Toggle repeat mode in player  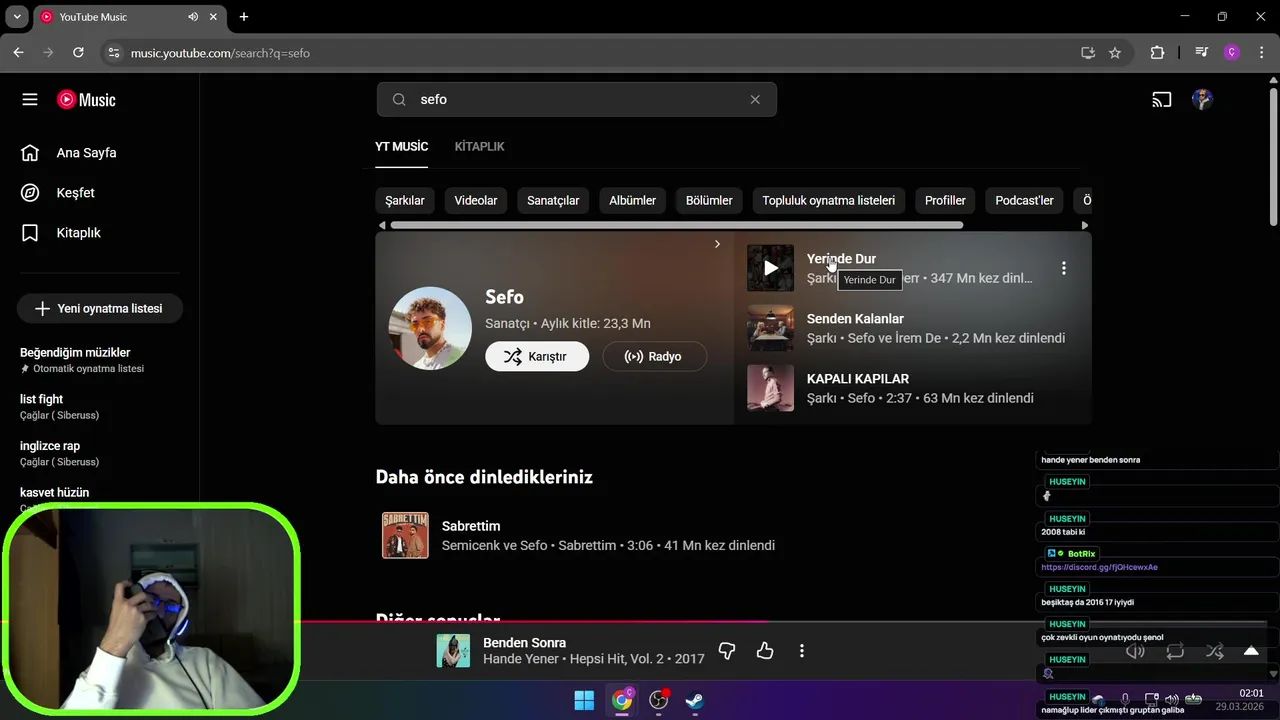click(1175, 651)
